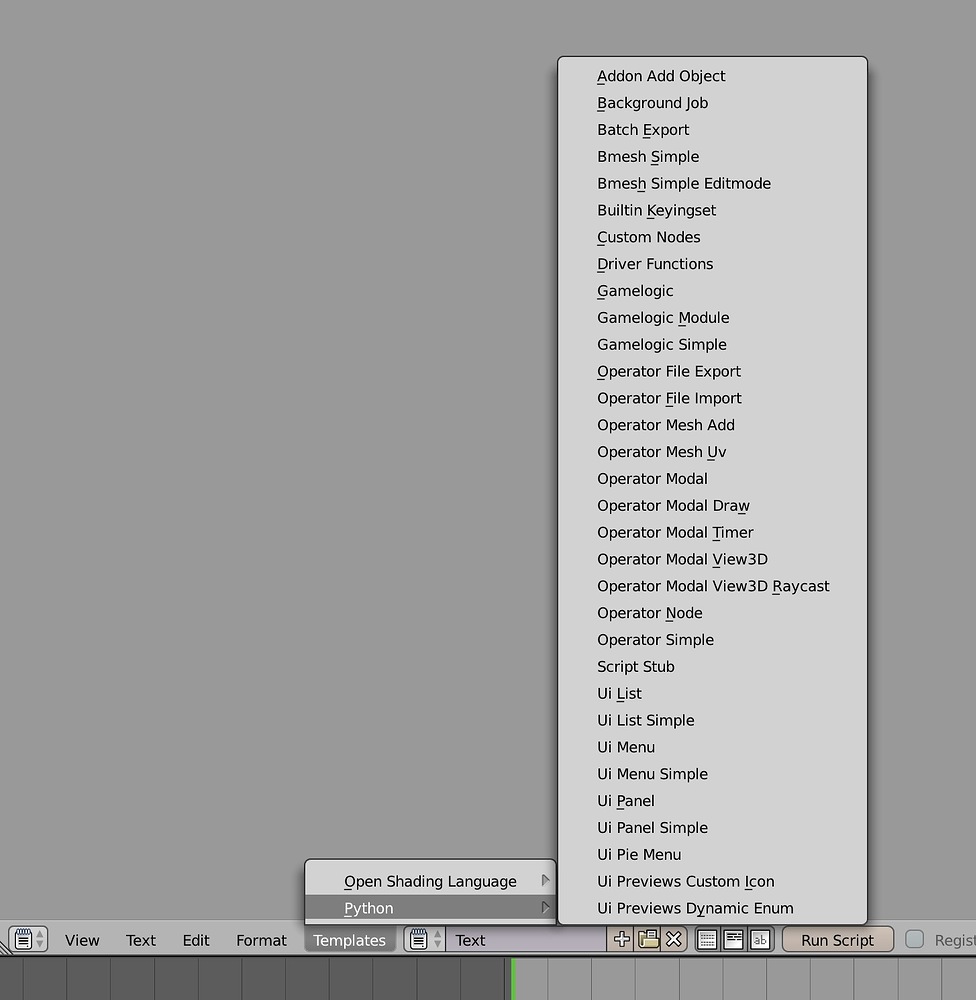Select the Gamelogic template
Image resolution: width=976 pixels, height=1000 pixels.
click(x=713, y=290)
